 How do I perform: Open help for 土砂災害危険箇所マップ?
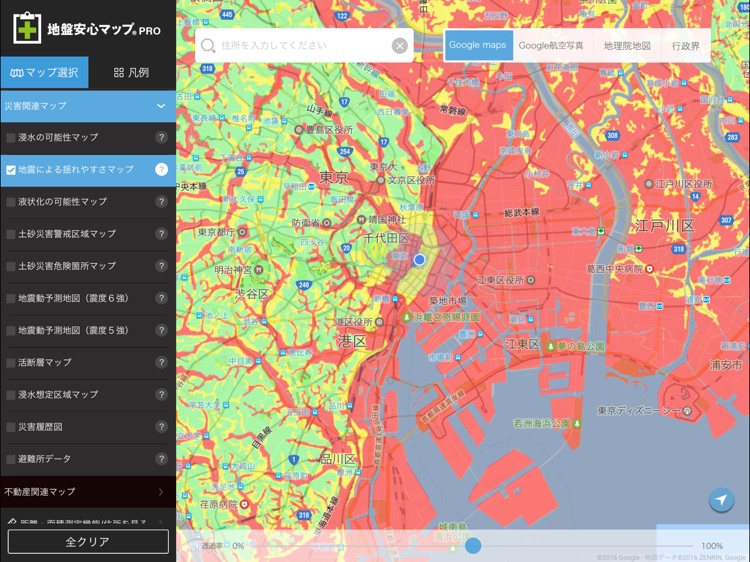[162, 265]
